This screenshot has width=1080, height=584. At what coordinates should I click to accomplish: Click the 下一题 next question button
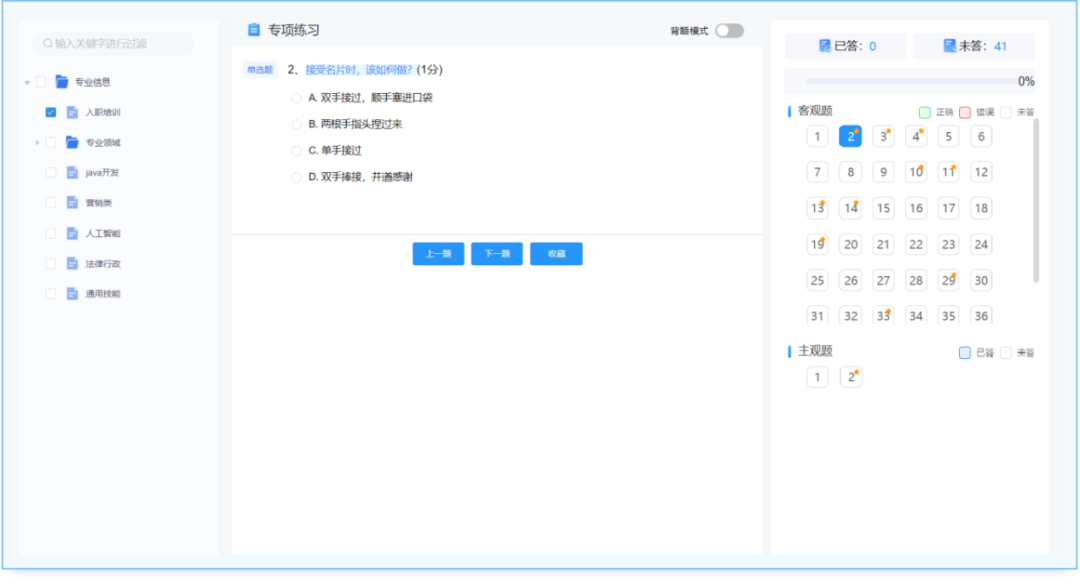pyautogui.click(x=497, y=253)
